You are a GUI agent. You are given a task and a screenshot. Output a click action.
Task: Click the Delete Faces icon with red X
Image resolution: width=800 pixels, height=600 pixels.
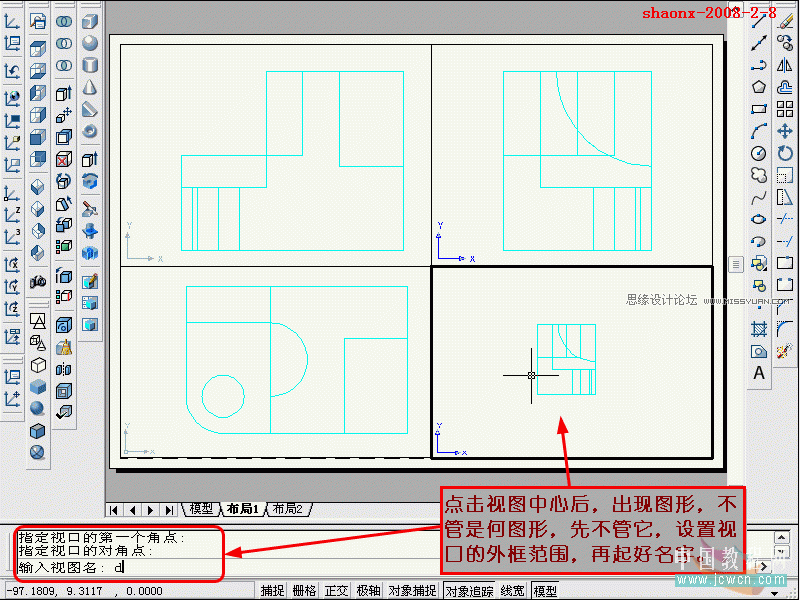tap(64, 159)
